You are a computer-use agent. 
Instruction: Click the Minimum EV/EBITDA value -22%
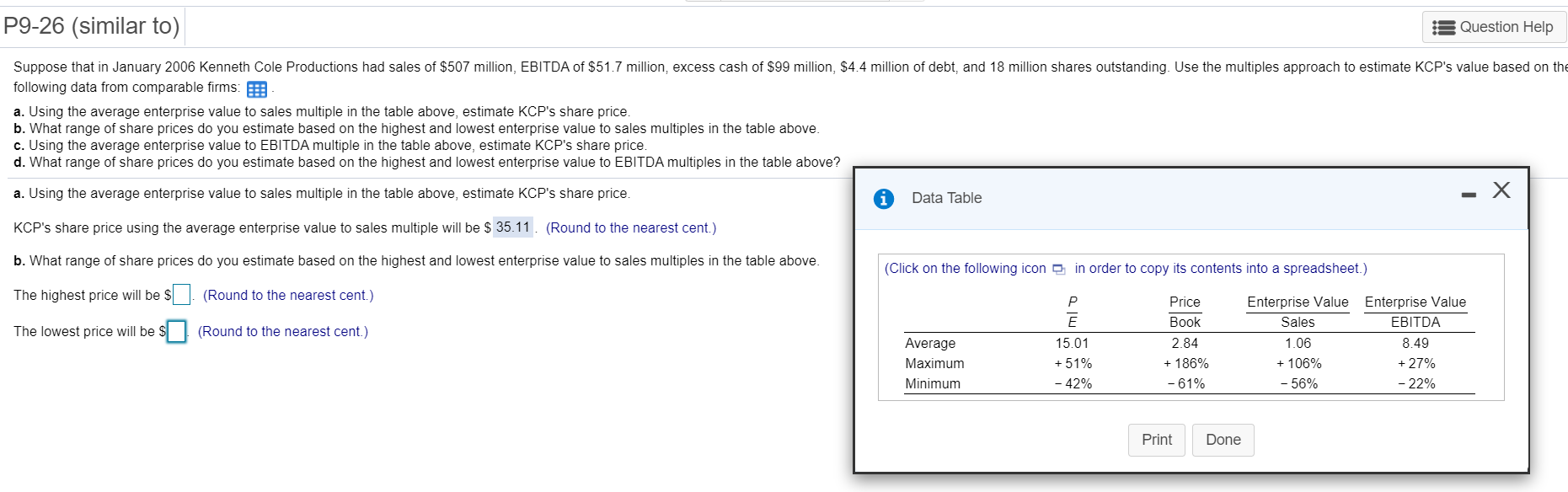(1415, 383)
